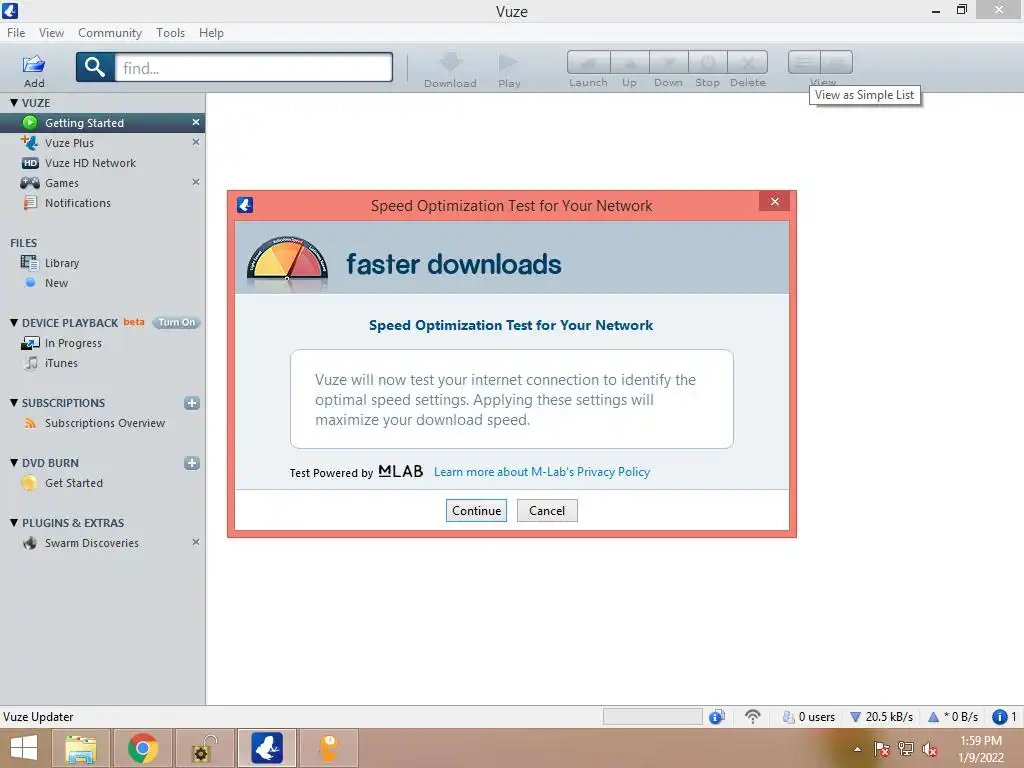The width and height of the screenshot is (1024, 768).
Task: Click the 0 users status entry
Action: click(808, 717)
